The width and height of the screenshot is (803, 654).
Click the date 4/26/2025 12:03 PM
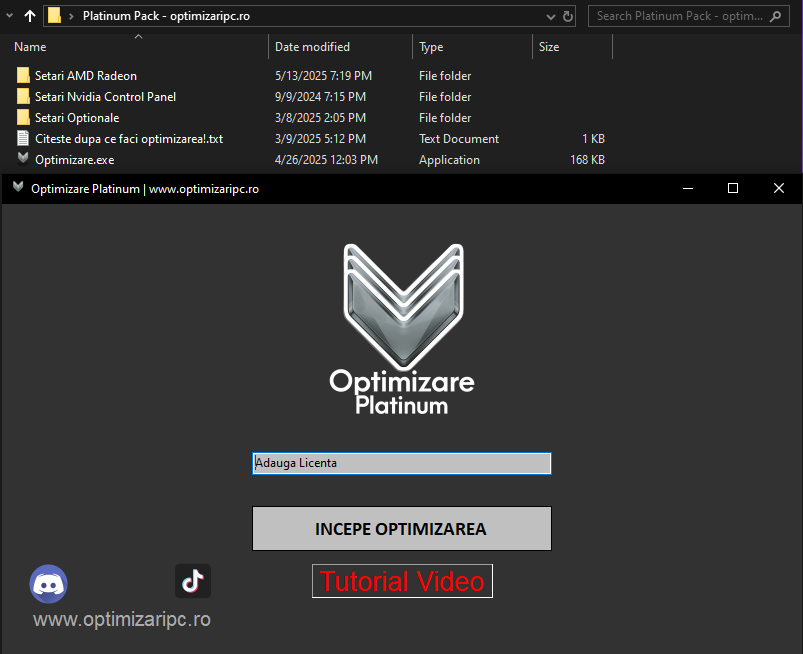pos(326,160)
